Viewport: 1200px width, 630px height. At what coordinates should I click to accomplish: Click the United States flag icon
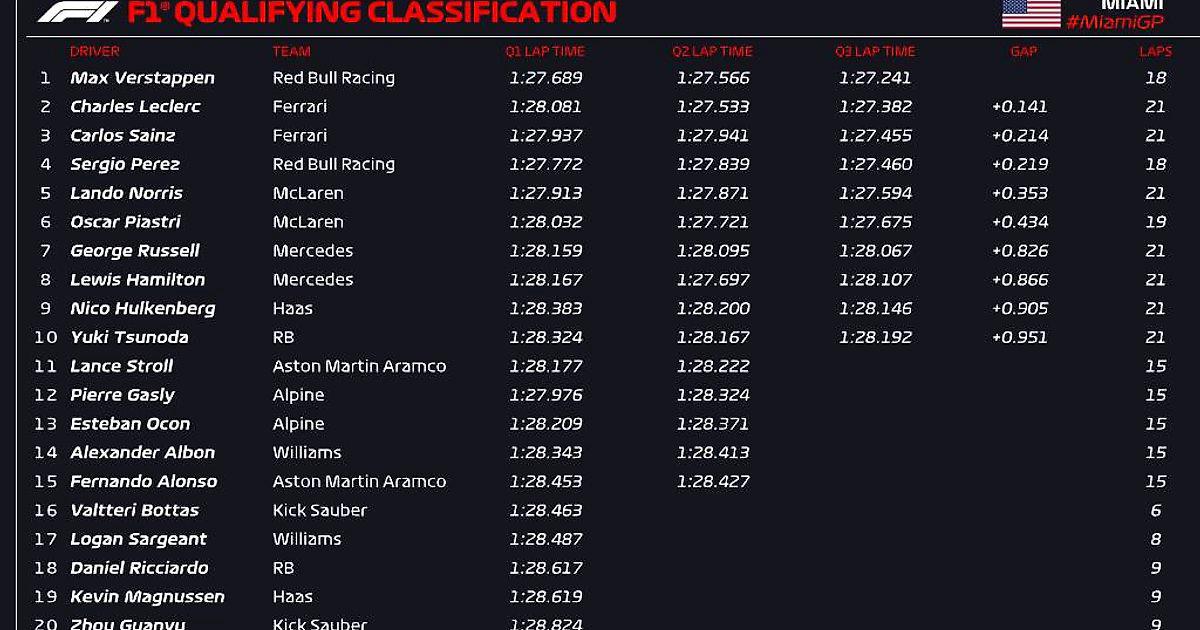pos(1031,13)
